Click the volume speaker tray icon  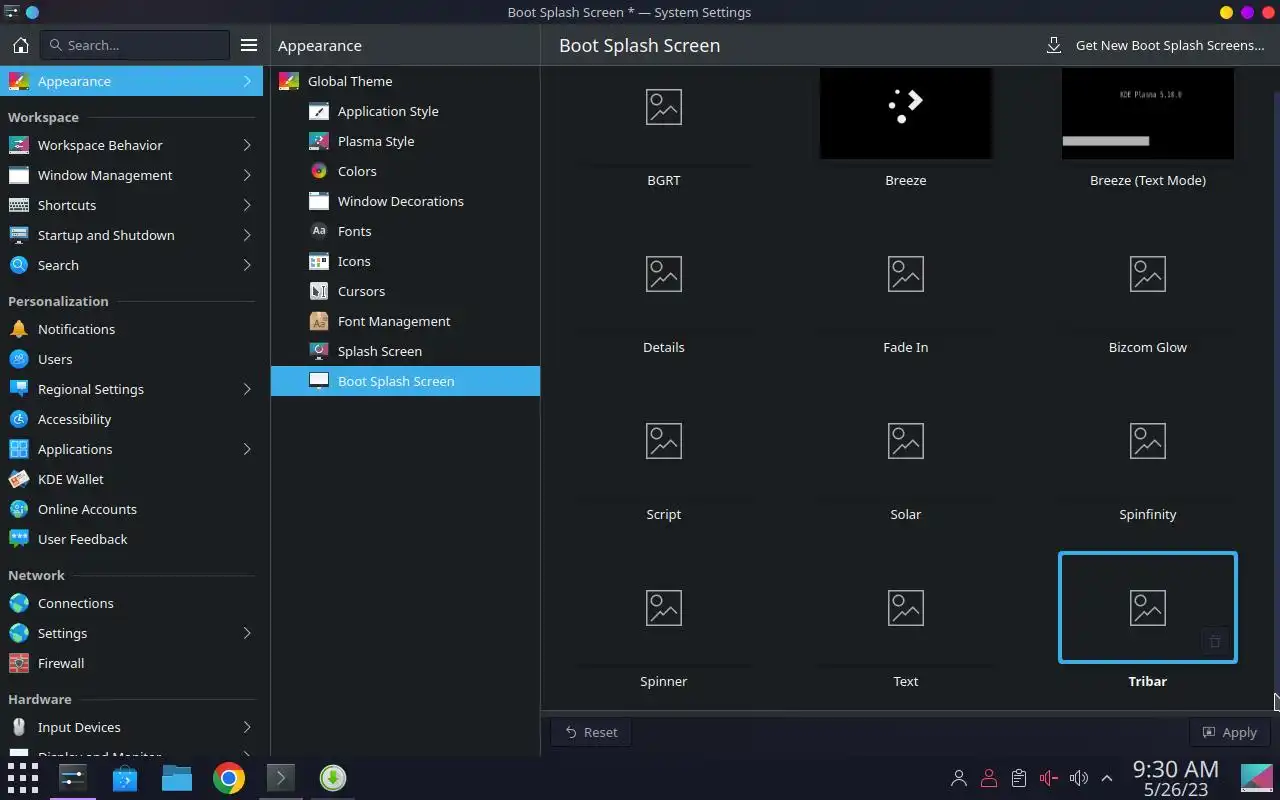click(x=1078, y=778)
